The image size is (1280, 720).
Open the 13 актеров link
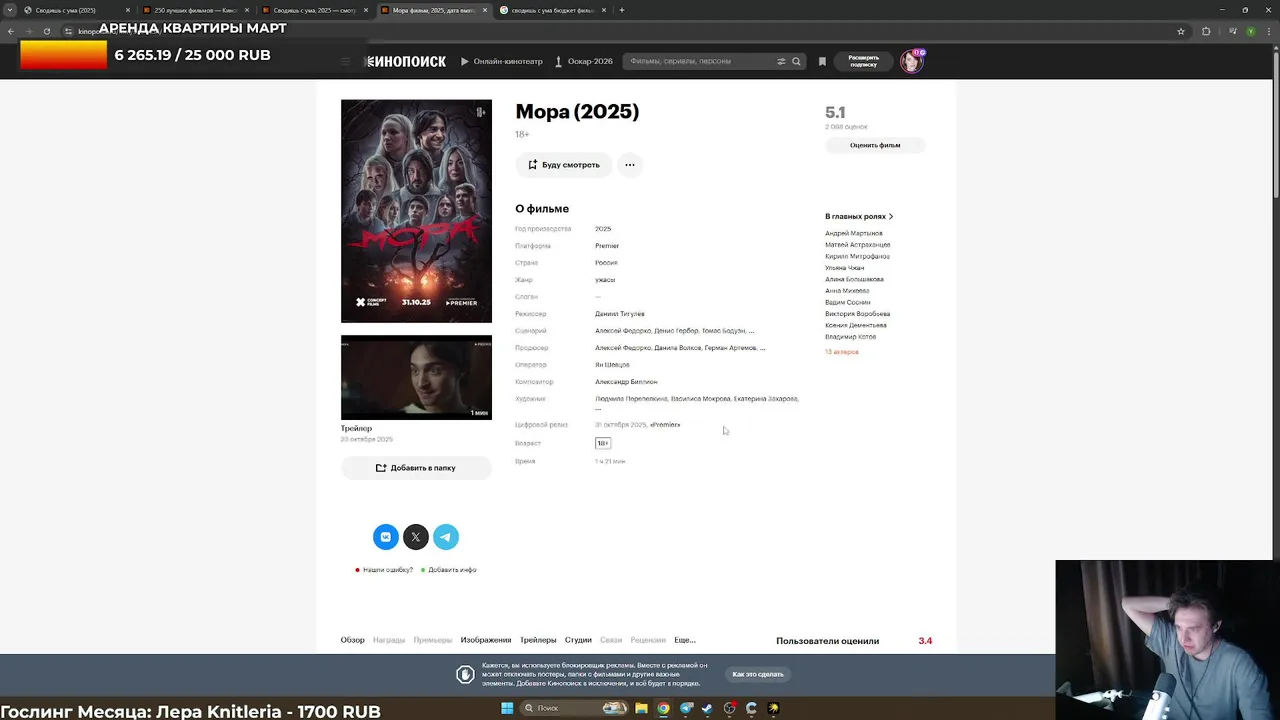click(842, 352)
